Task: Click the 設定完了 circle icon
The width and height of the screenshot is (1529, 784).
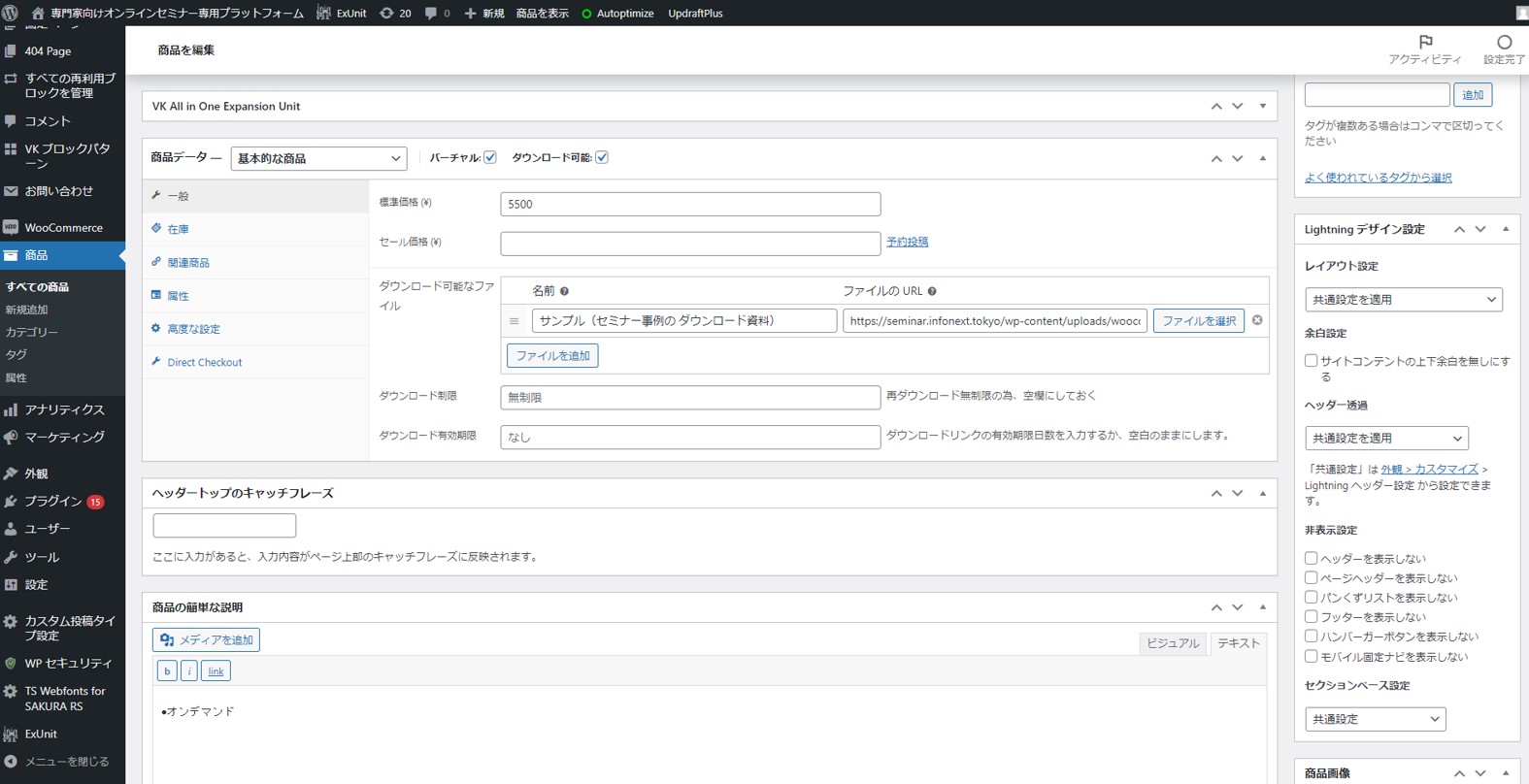Action: click(1504, 43)
